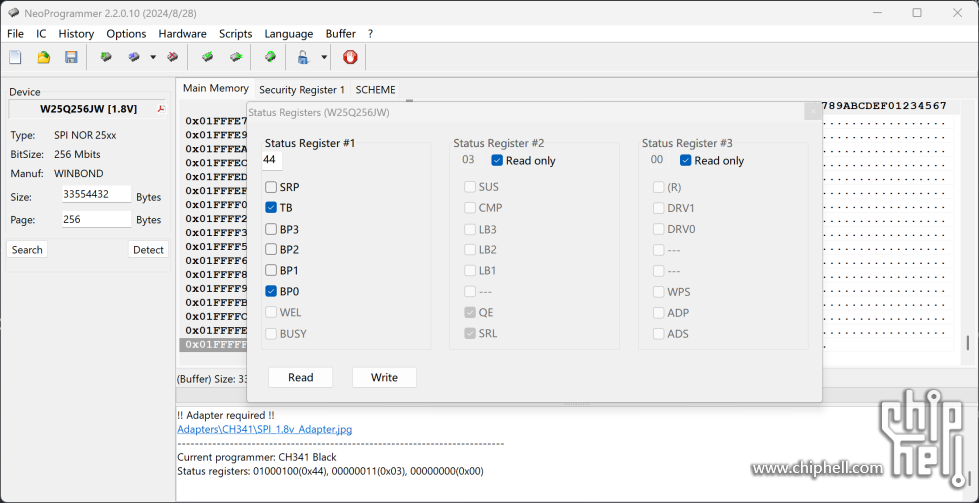
Task: Click the Page field showing 256
Action: click(x=97, y=219)
